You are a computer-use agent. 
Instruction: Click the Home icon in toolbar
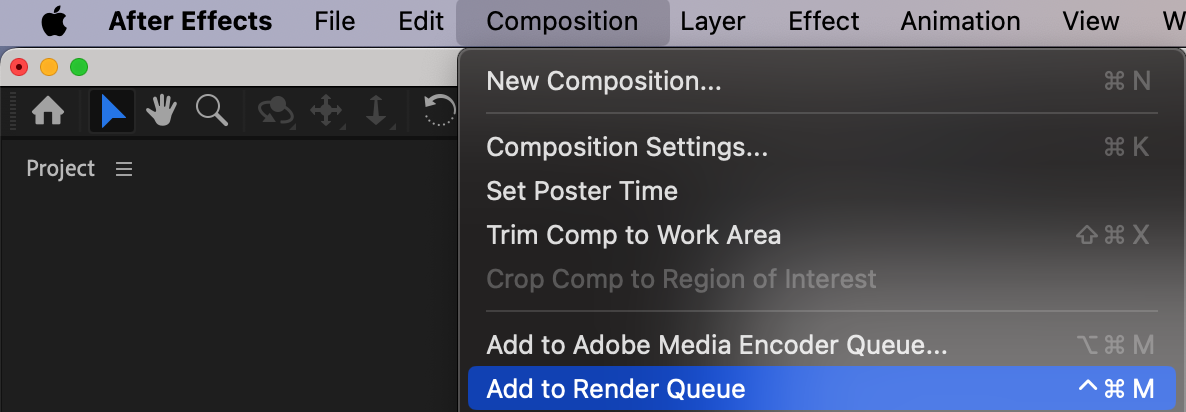pyautogui.click(x=48, y=112)
